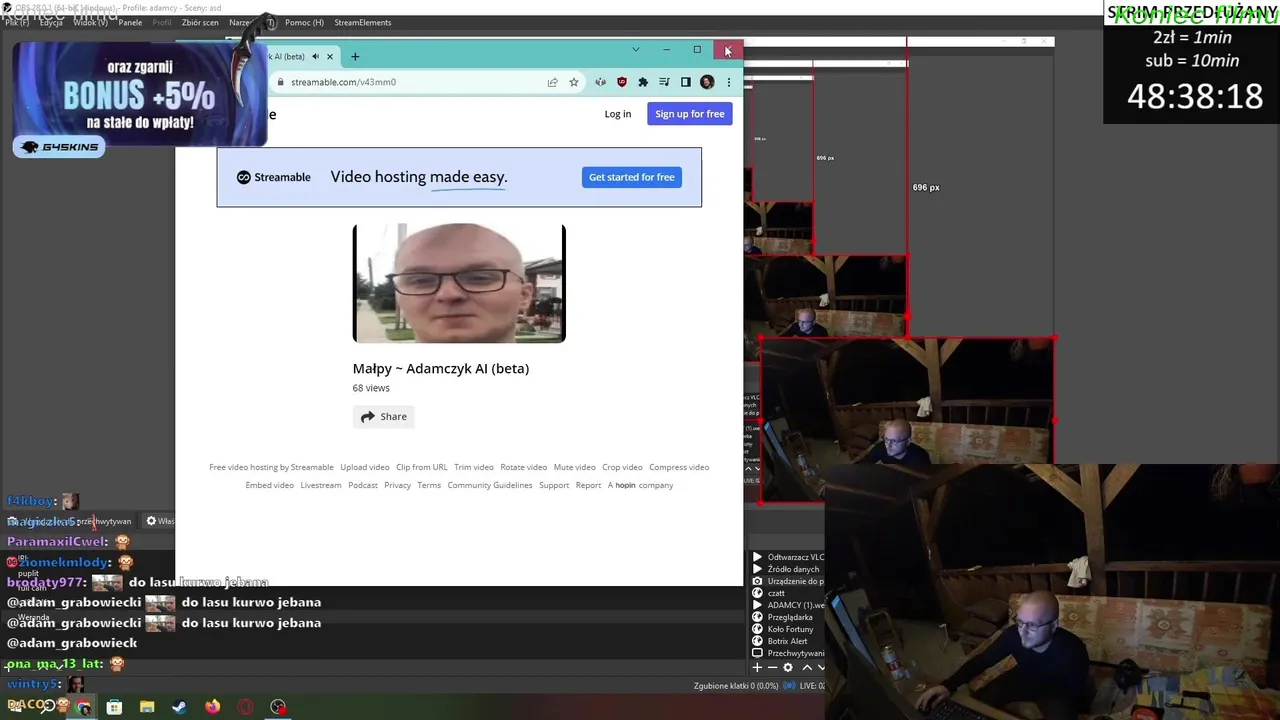The height and width of the screenshot is (720, 1280).
Task: Select the Koło Fortuny source
Action: pos(787,629)
